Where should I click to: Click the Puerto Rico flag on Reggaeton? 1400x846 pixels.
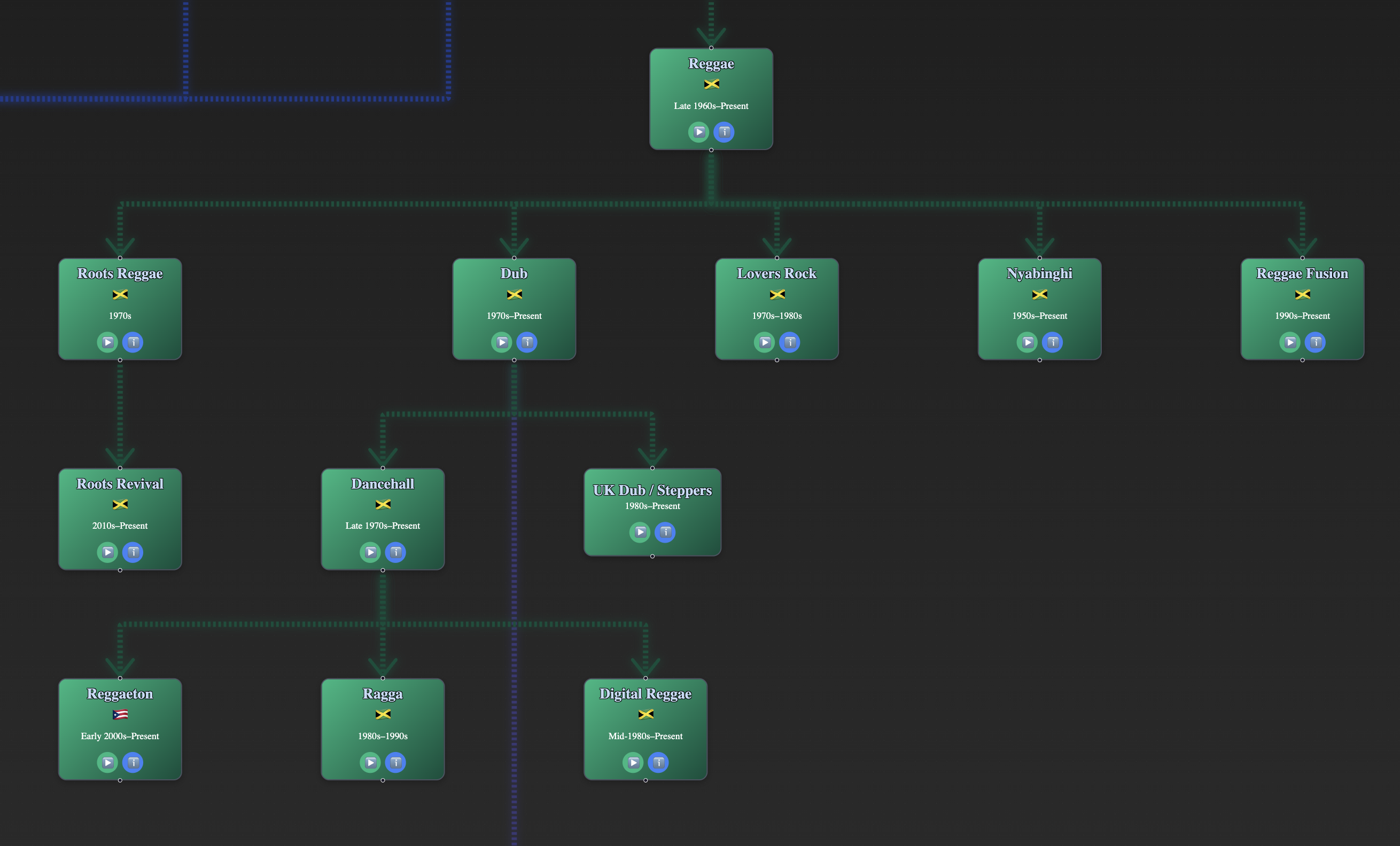[x=120, y=714]
